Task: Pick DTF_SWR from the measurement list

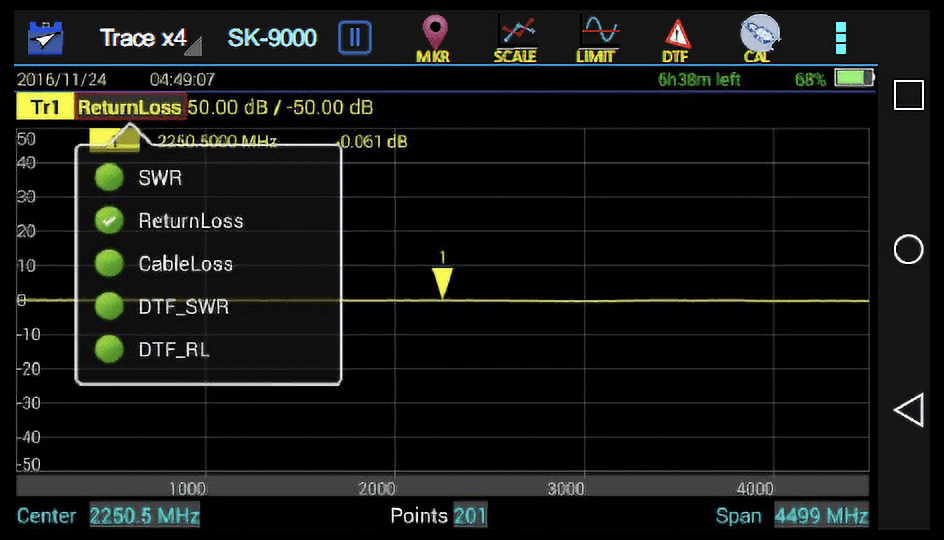Action: (x=183, y=307)
